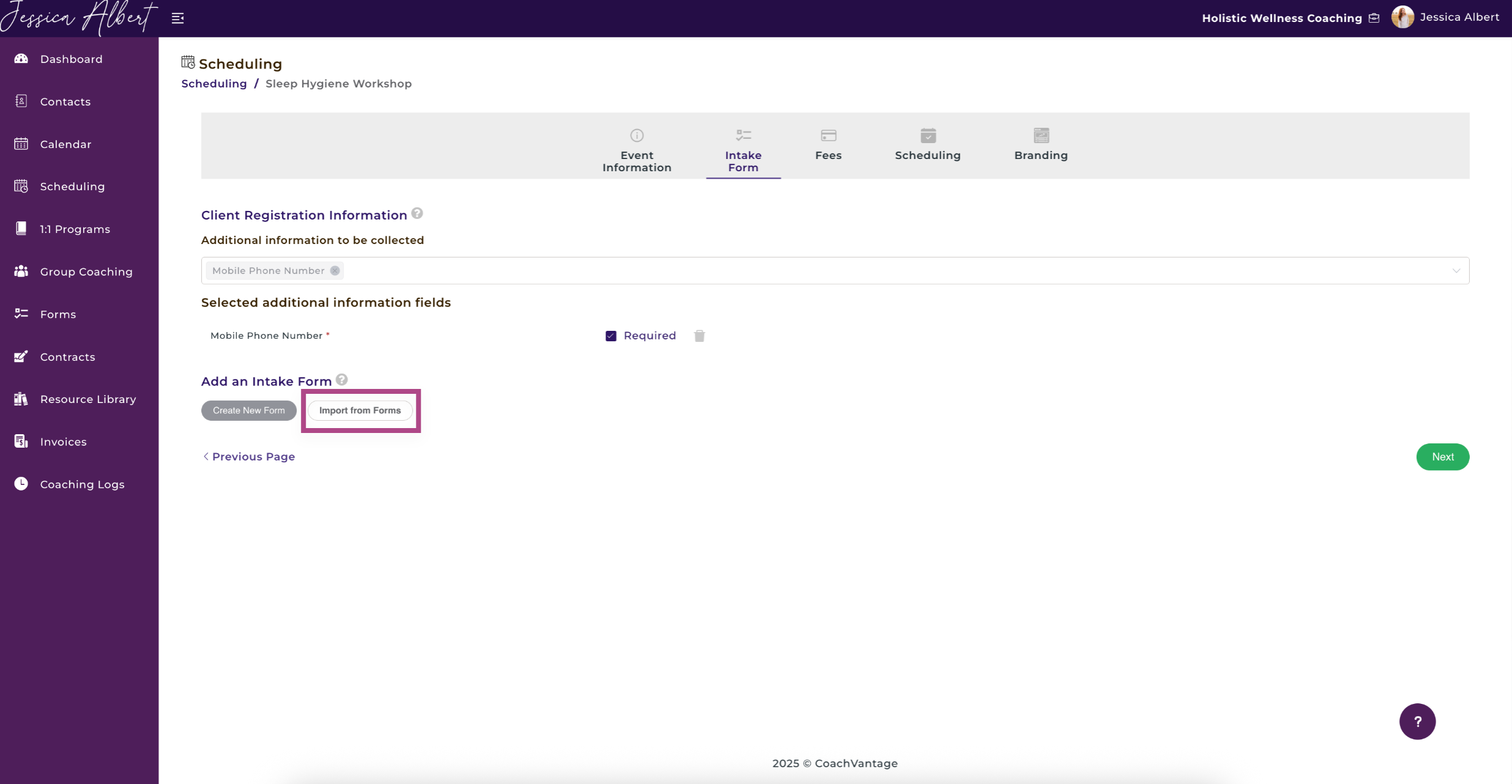Open Jessica Albert's profile avatar
1512x784 pixels.
[1403, 17]
